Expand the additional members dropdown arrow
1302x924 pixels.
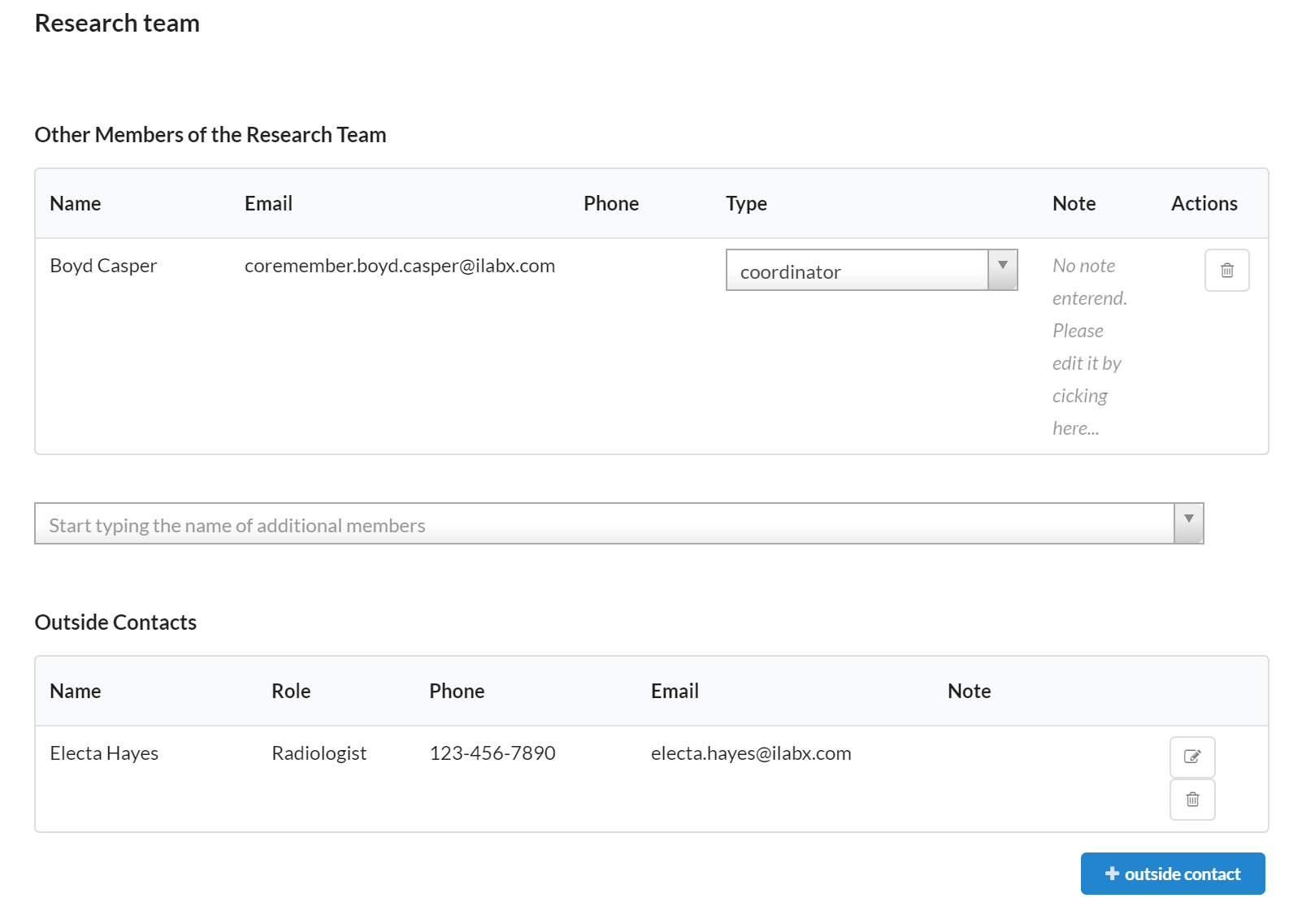tap(1188, 523)
